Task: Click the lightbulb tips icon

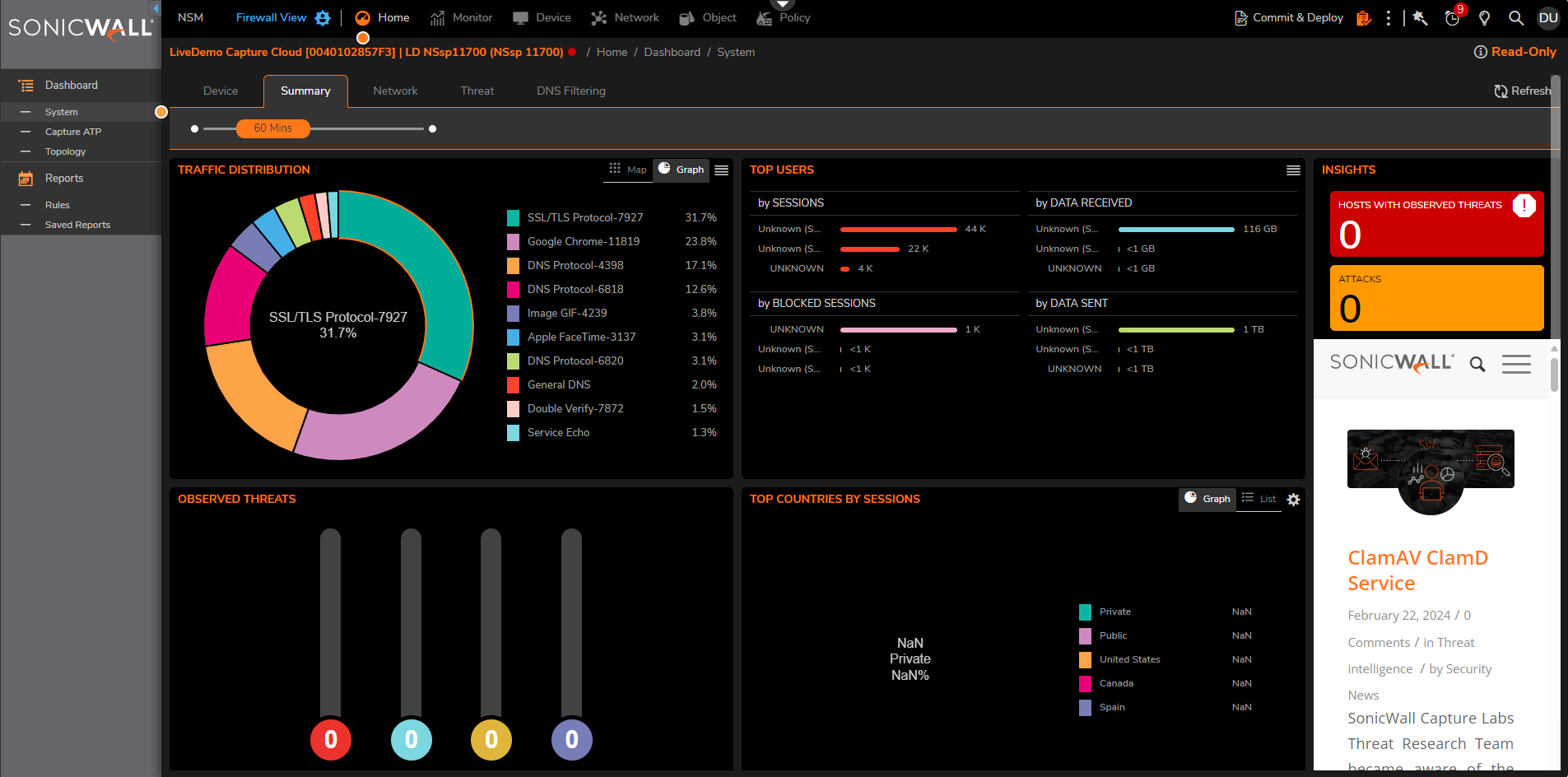Action: (1484, 18)
